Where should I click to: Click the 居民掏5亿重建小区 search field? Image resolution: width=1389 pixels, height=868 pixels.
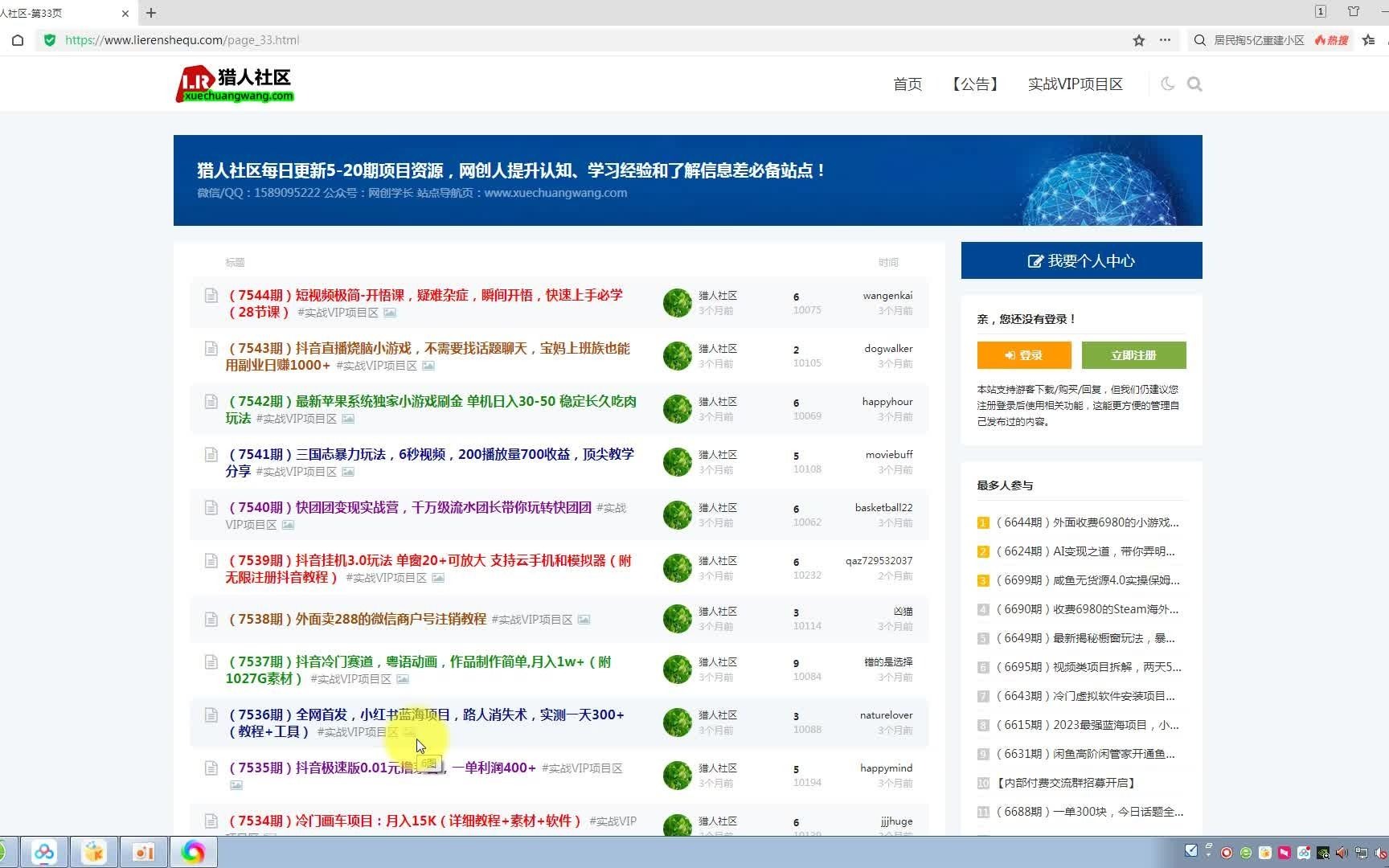pos(1259,40)
